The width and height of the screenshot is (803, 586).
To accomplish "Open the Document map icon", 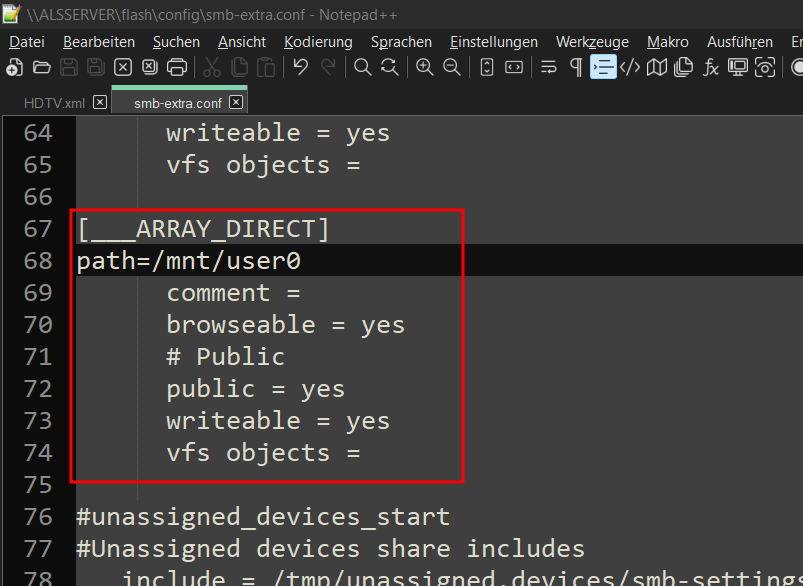I will pos(657,67).
